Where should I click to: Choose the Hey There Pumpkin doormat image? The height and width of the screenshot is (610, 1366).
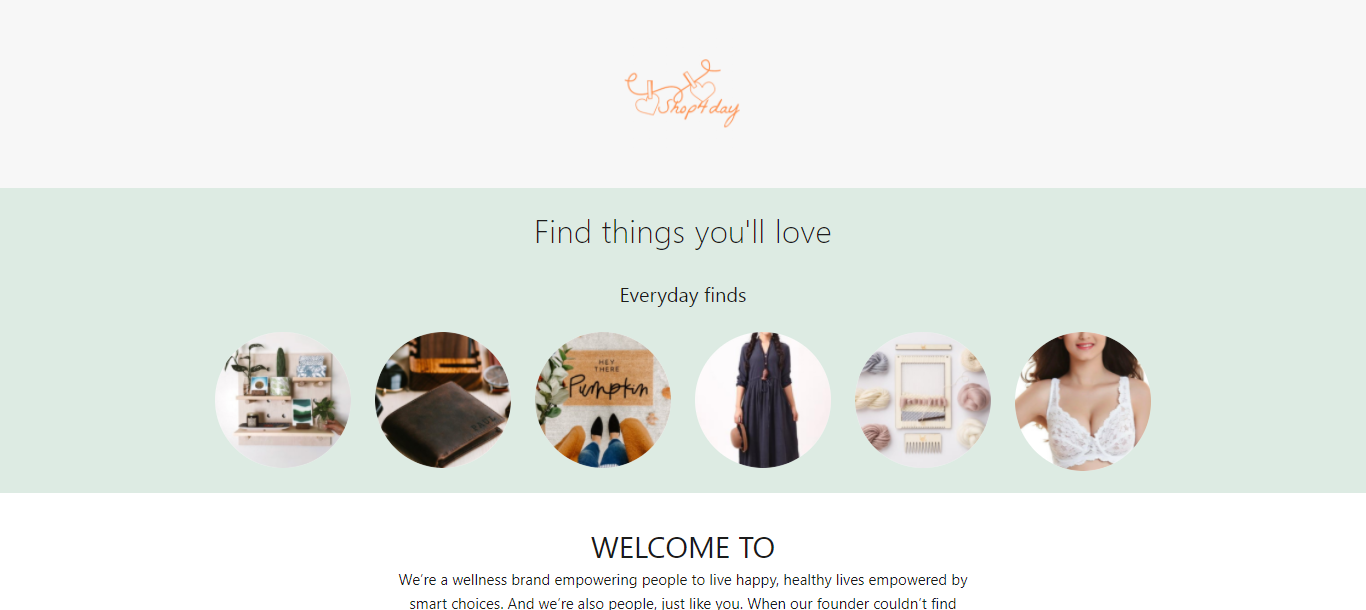coord(603,400)
